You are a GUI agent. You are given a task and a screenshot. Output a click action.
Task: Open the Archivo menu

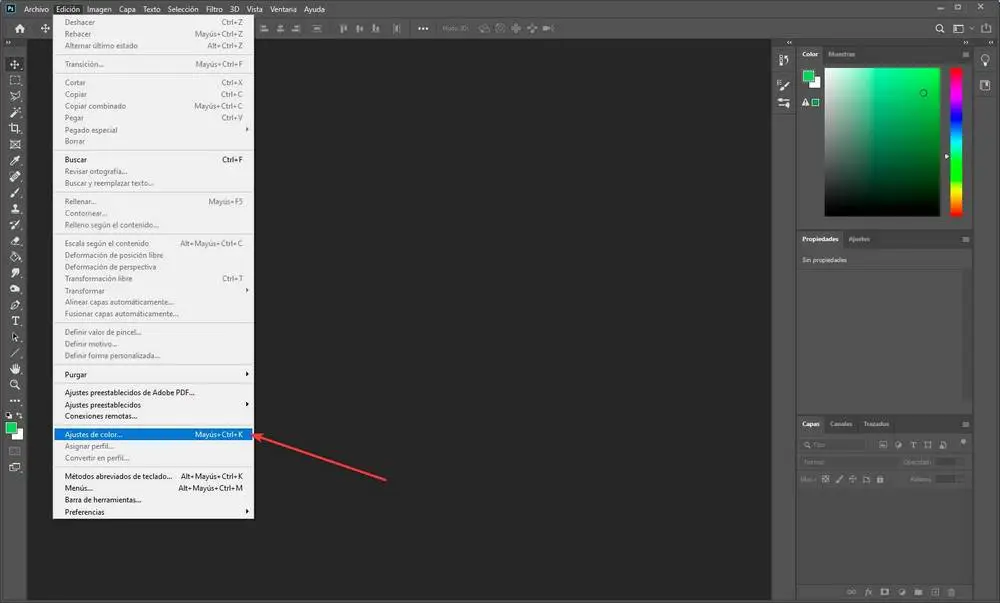pos(36,10)
